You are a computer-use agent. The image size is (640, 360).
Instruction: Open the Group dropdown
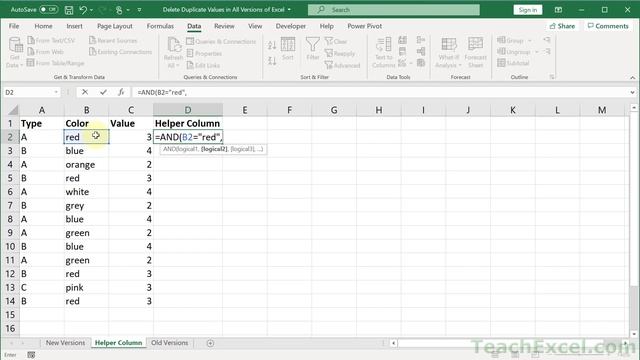point(530,40)
